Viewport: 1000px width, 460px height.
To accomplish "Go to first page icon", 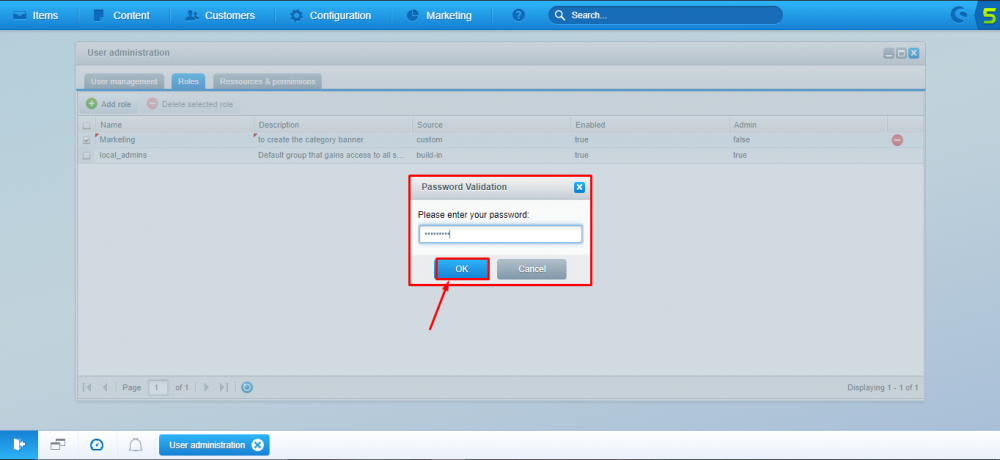I will (x=87, y=387).
